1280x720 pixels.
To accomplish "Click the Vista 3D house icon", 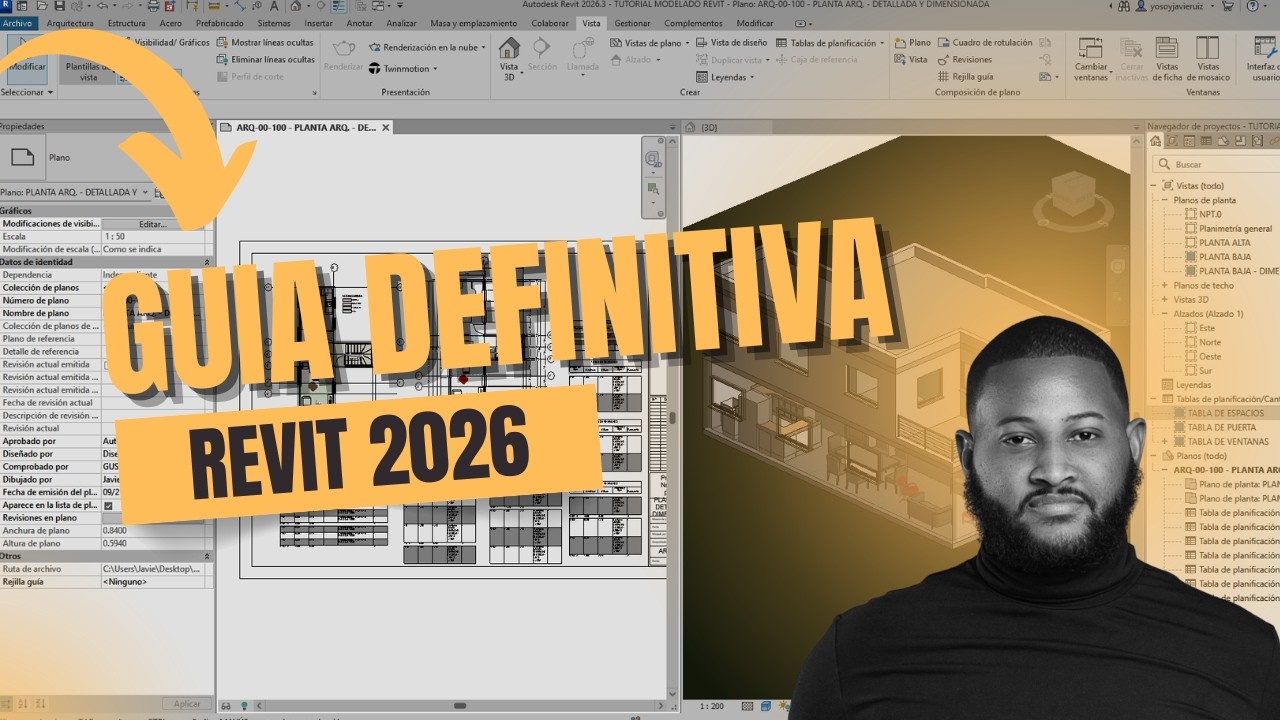I will 509,58.
